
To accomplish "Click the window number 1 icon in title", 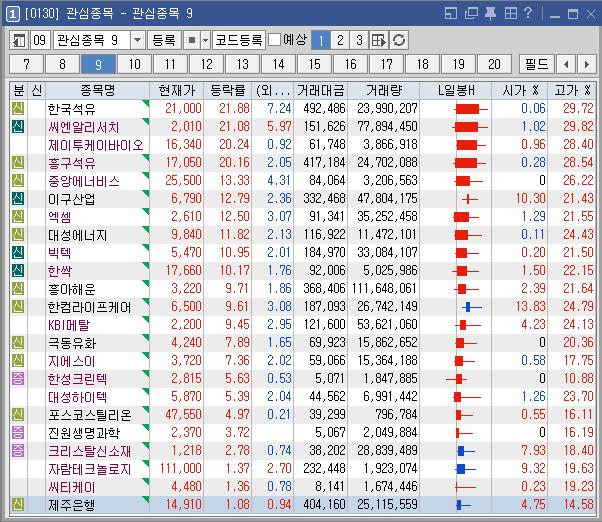I will click(12, 14).
